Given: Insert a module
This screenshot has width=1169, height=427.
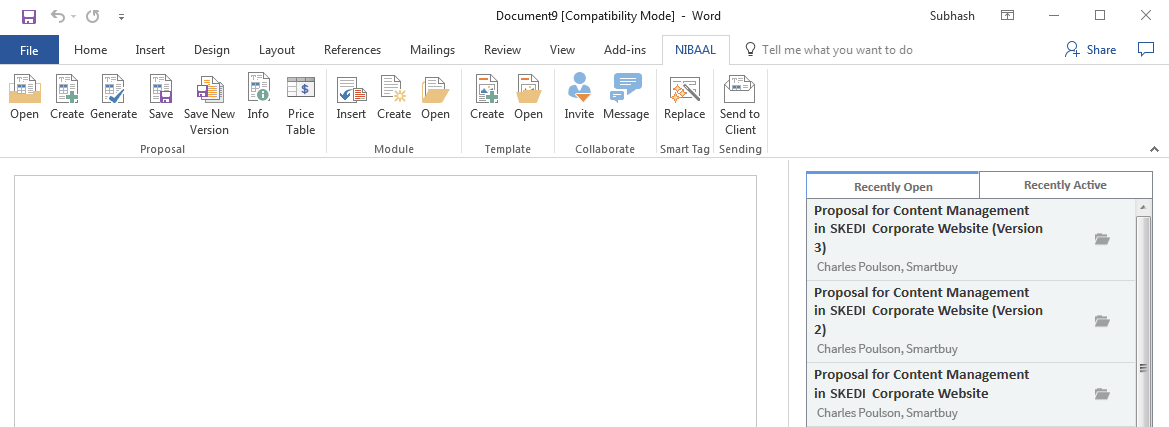Looking at the screenshot, I should (x=351, y=97).
